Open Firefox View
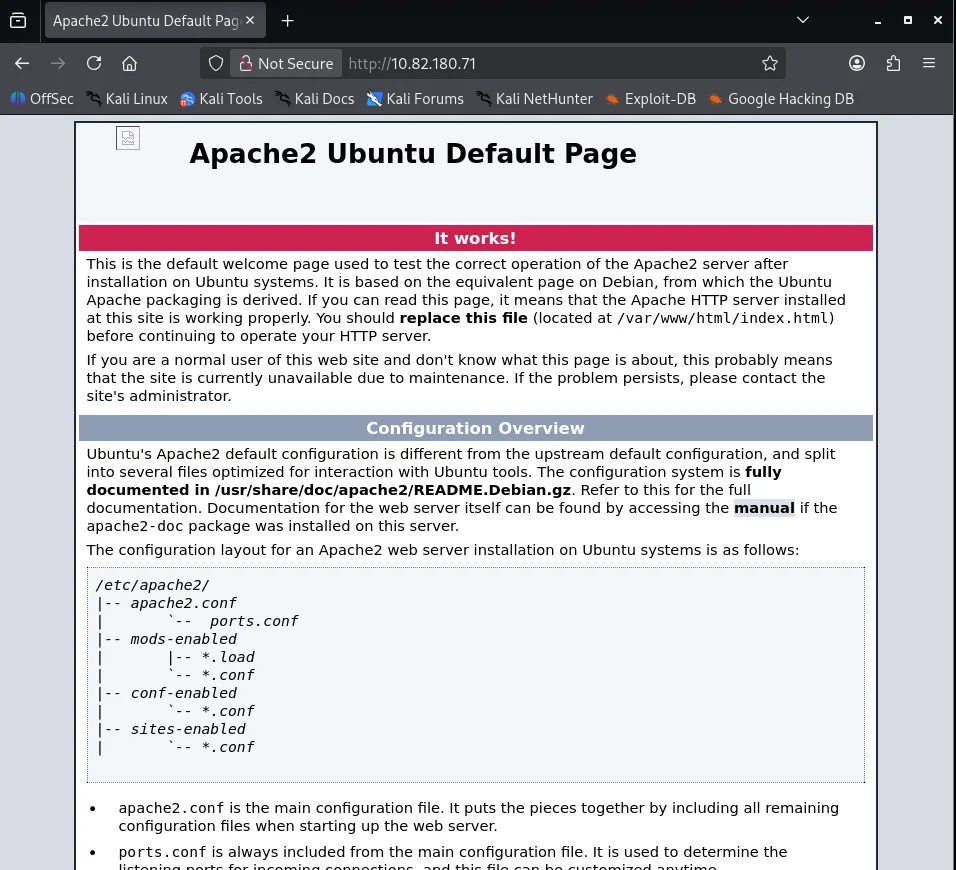The height and width of the screenshot is (870, 956). (x=18, y=20)
